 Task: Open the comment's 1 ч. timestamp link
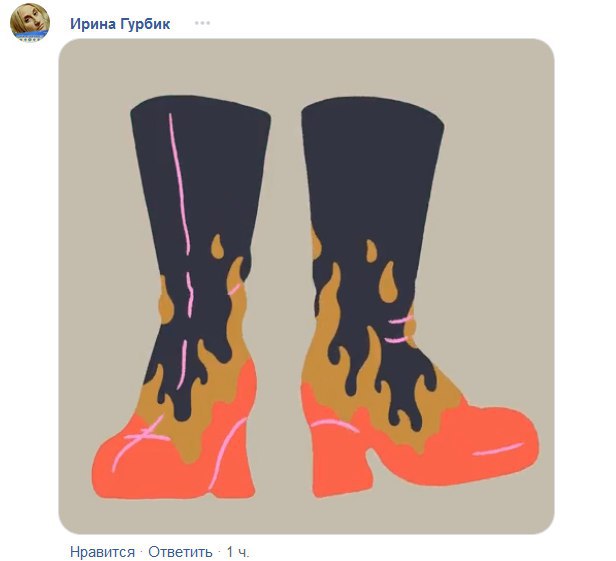[238, 552]
